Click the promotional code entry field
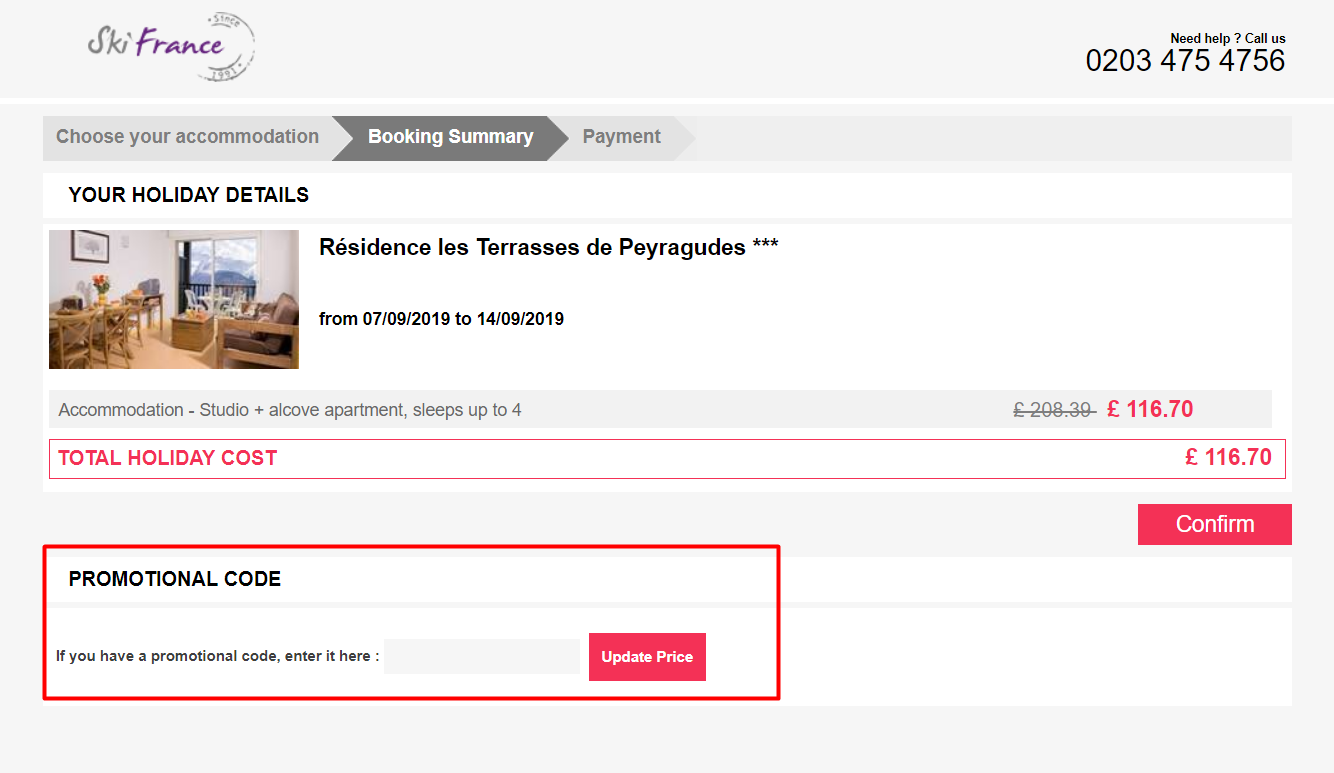Image resolution: width=1334 pixels, height=773 pixels. tap(481, 656)
